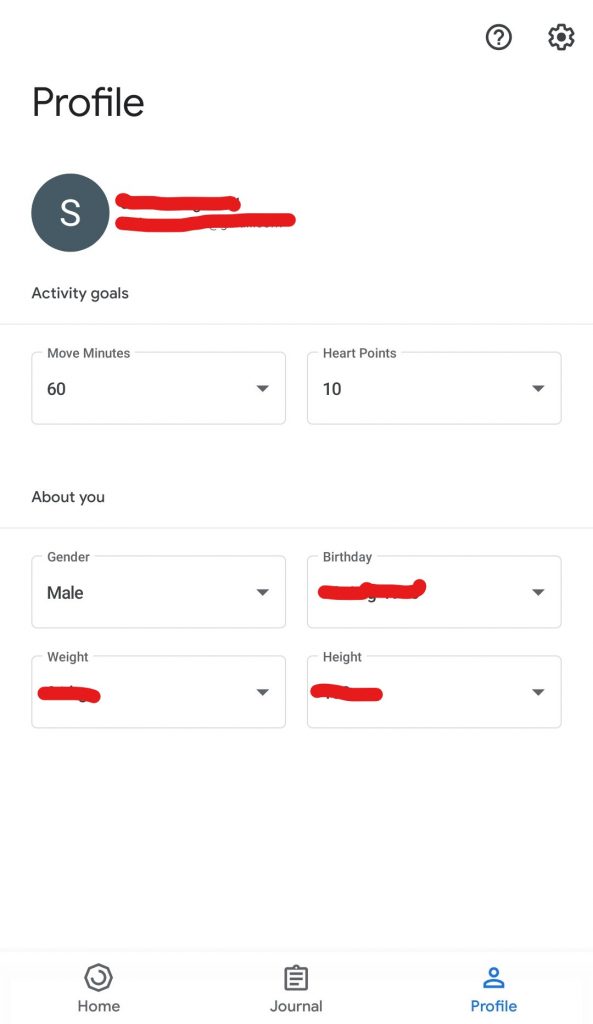Image resolution: width=593 pixels, height=1024 pixels.
Task: Tap the redacted account name text
Action: click(178, 202)
